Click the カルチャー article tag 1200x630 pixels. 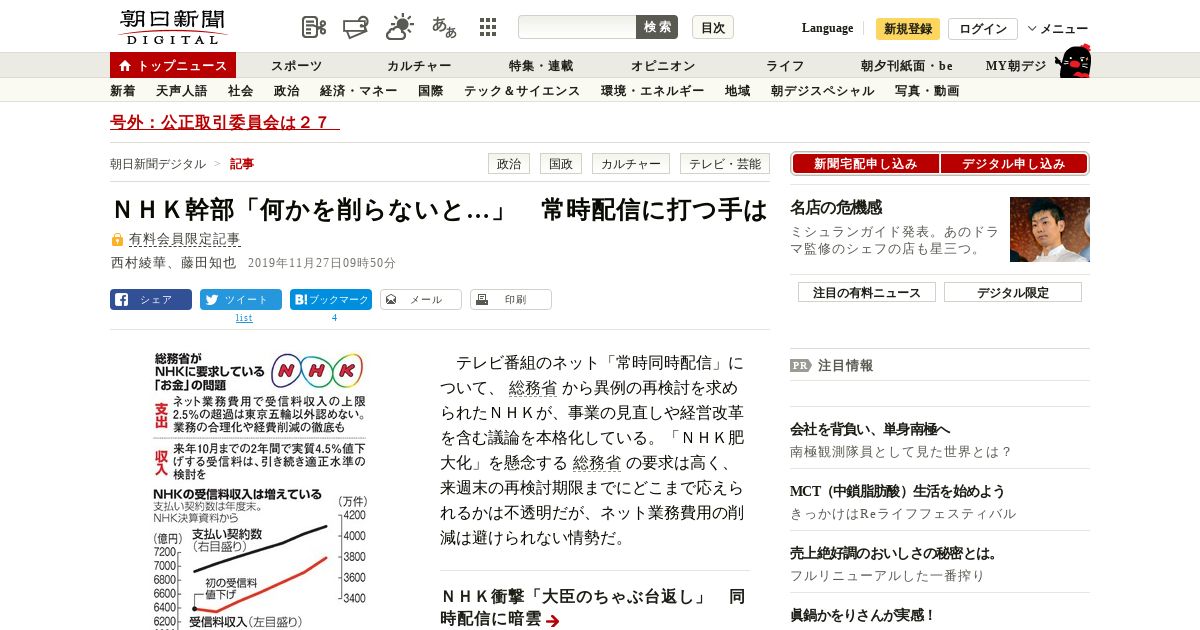coord(631,164)
